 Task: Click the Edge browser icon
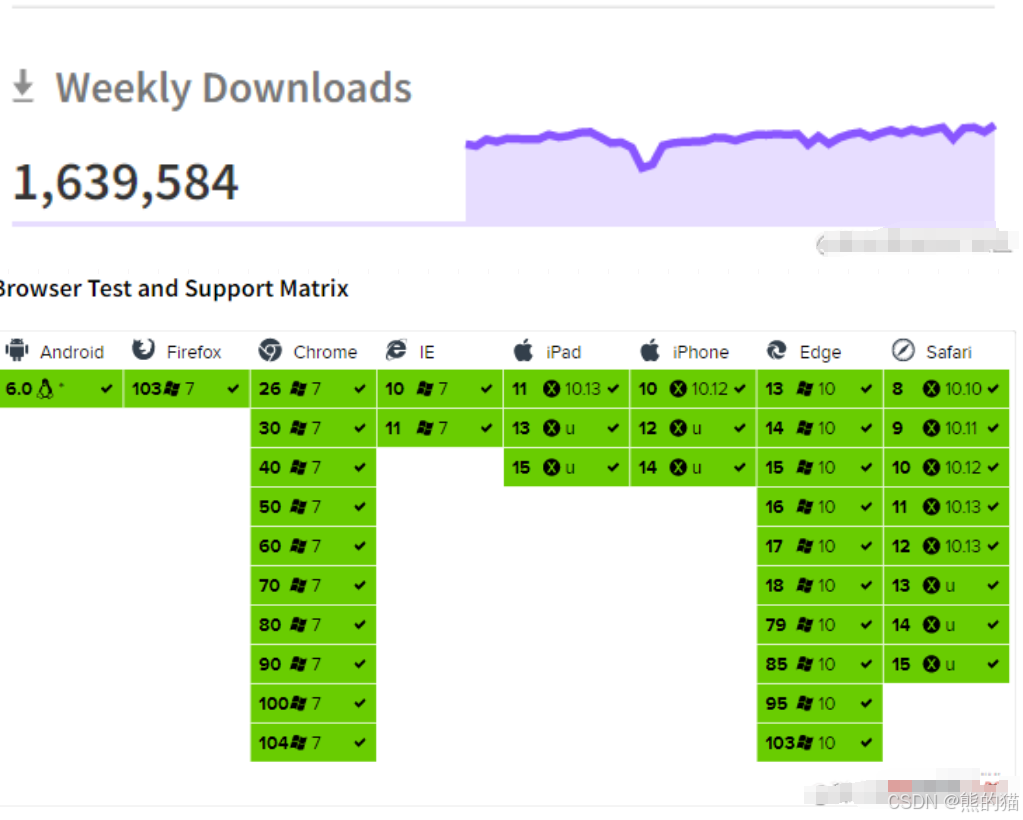[776, 351]
